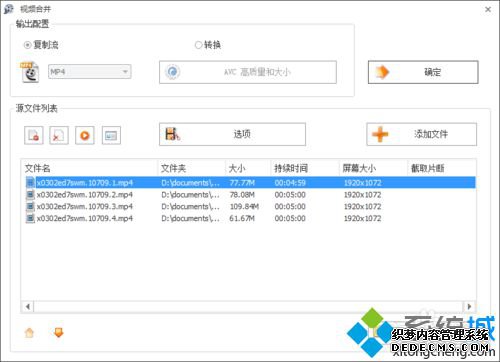Click the left arrow of horizontal scrollbar
This screenshot has height=362, width=500.
[28, 306]
